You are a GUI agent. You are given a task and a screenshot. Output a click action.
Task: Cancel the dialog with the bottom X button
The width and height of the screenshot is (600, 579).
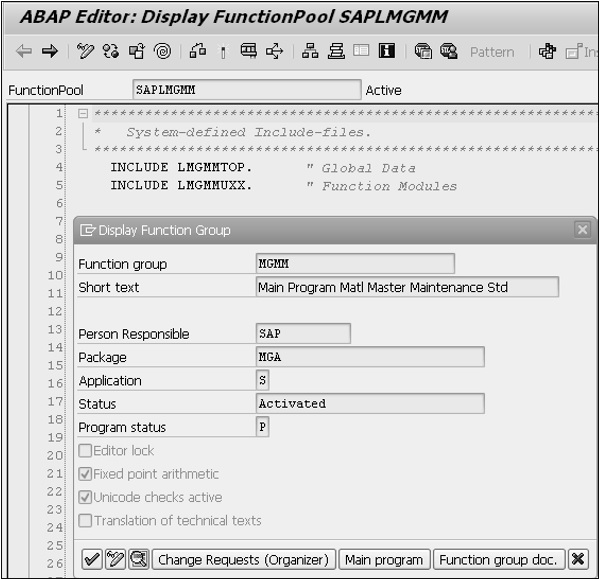[x=579, y=560]
